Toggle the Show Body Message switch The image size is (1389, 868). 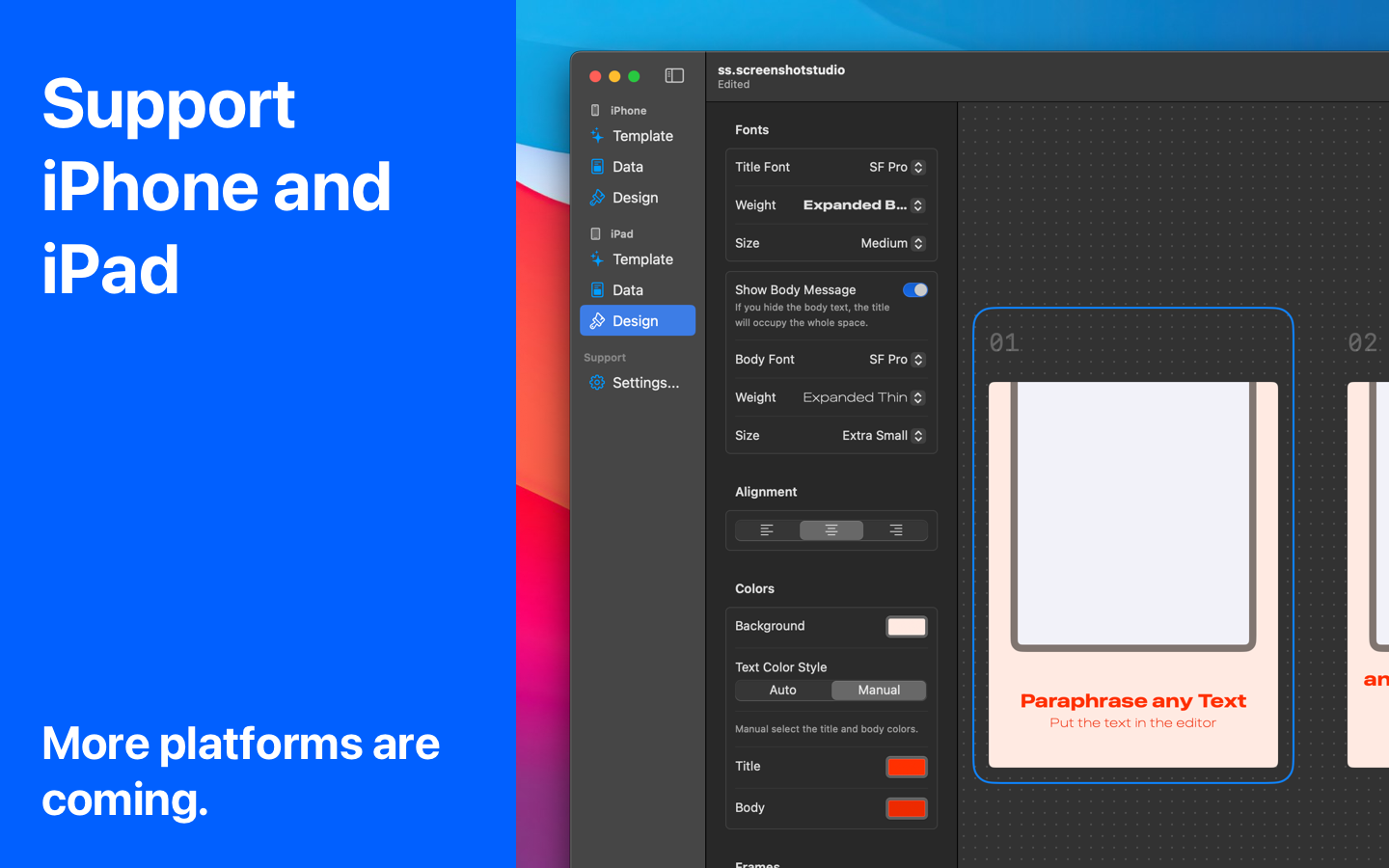[915, 290]
